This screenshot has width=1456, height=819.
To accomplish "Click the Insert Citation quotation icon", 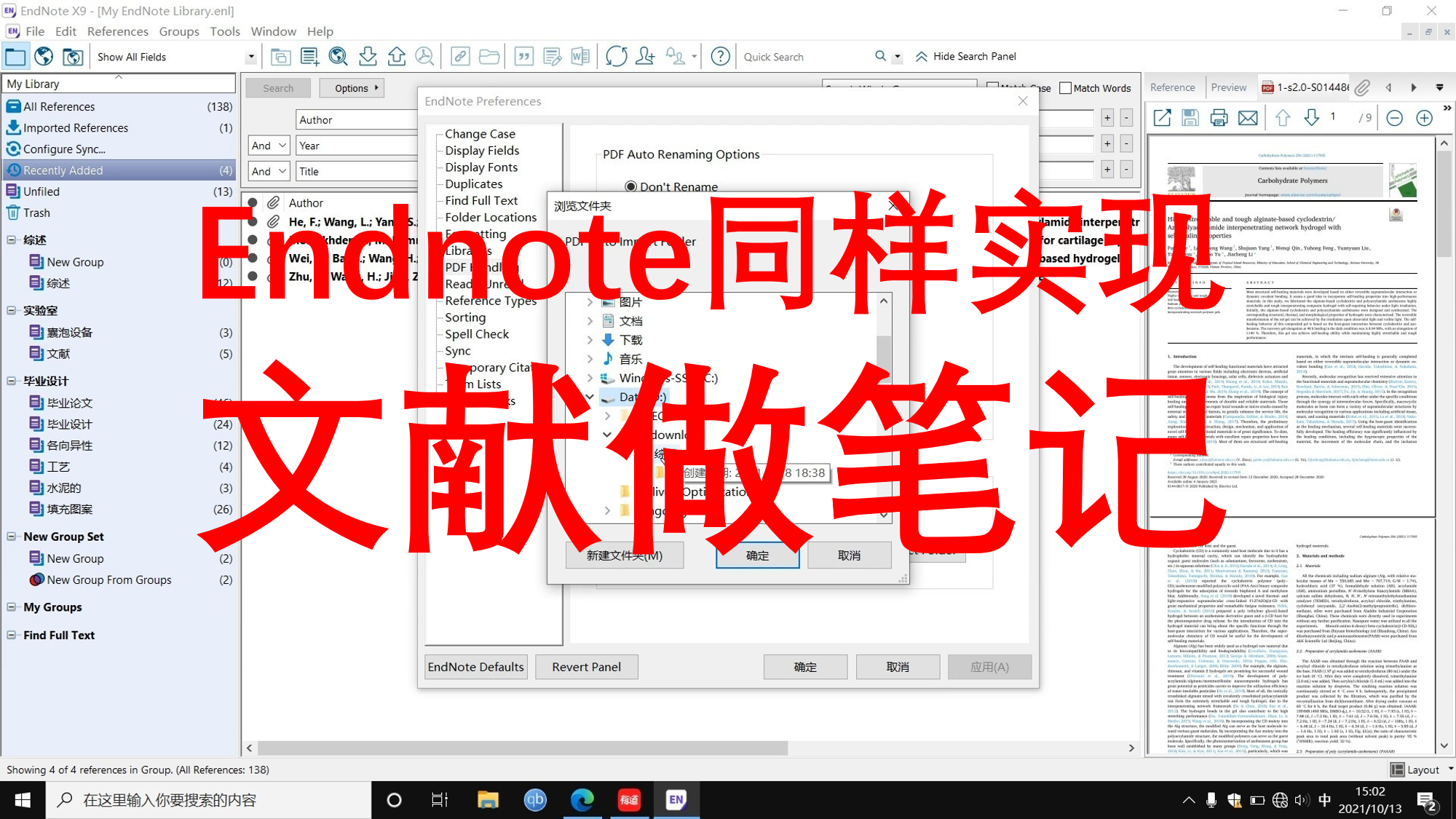I will (523, 56).
